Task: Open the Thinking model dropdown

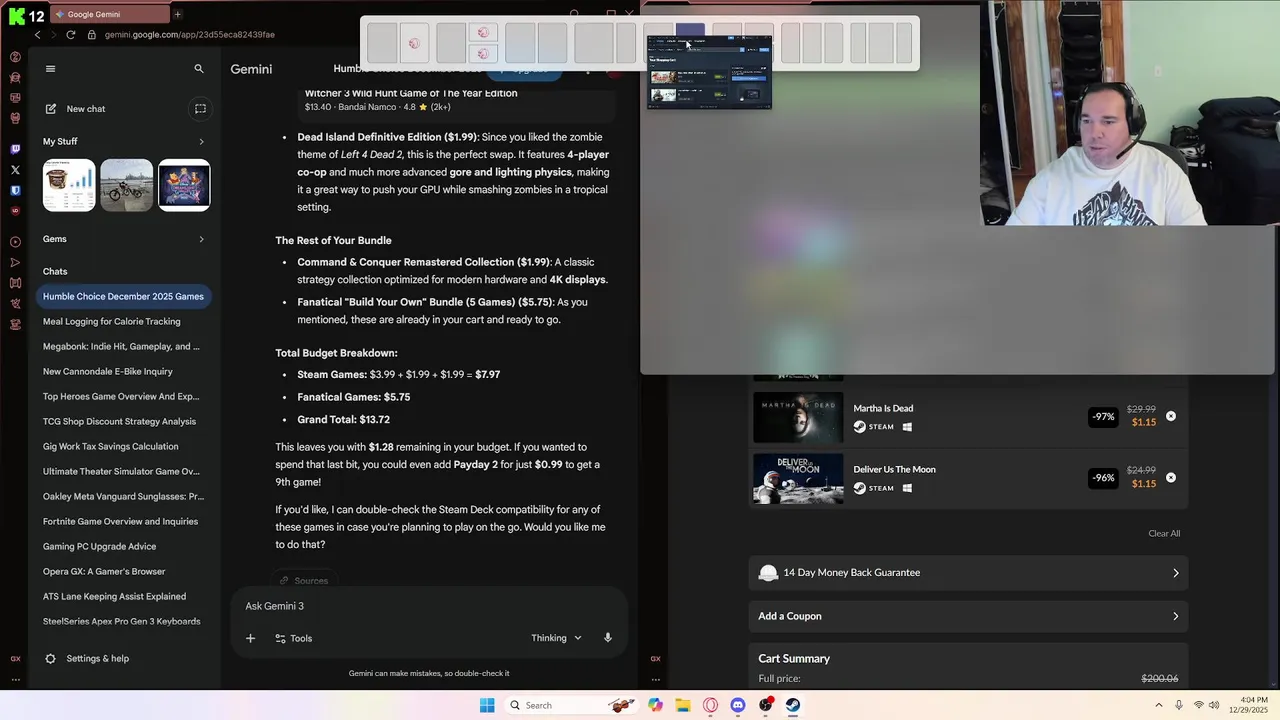Action: pos(556,638)
